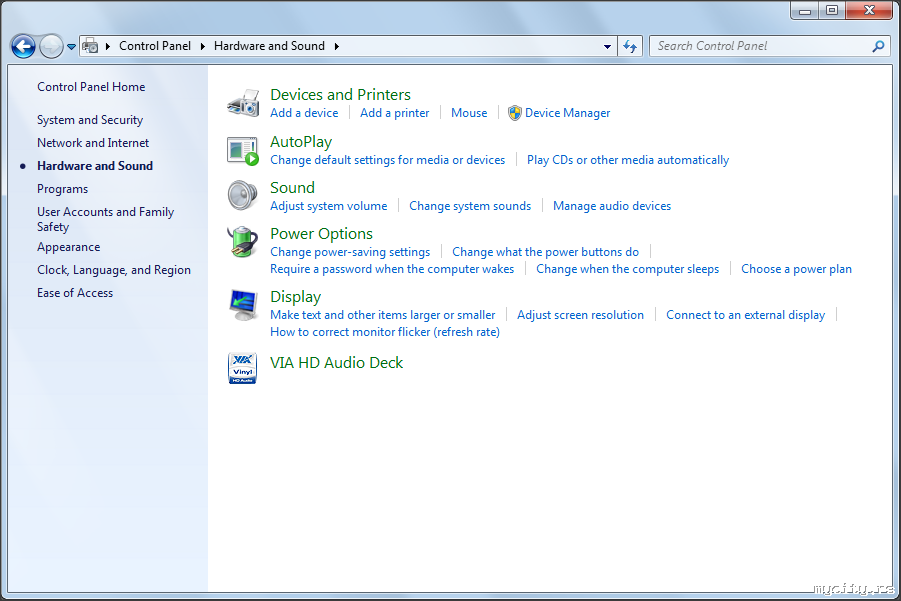Open the Sound heading link

[x=292, y=187]
